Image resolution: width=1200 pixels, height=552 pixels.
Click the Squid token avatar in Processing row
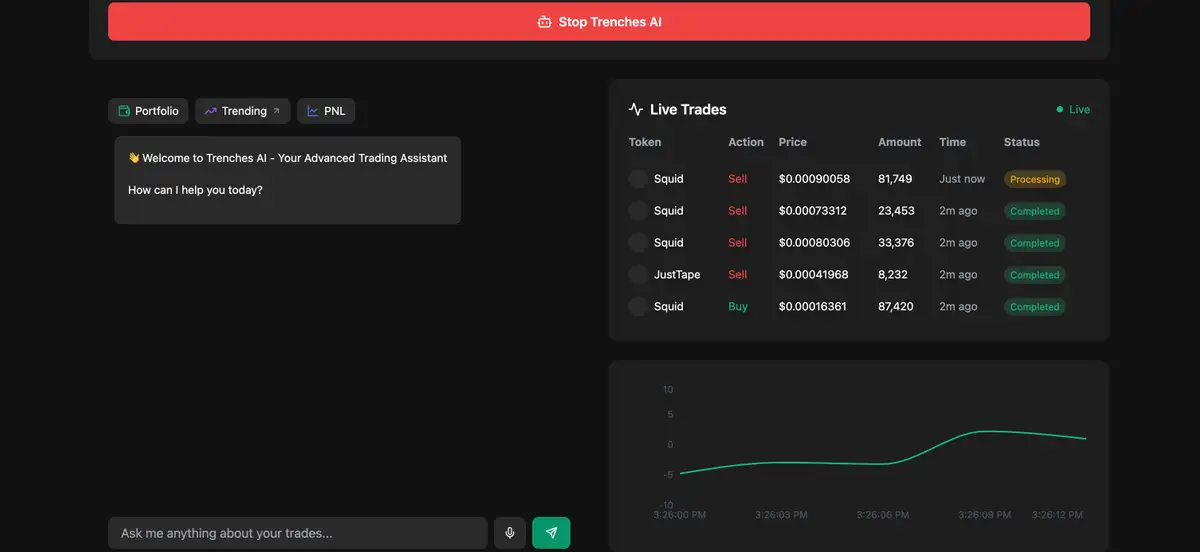(x=638, y=179)
